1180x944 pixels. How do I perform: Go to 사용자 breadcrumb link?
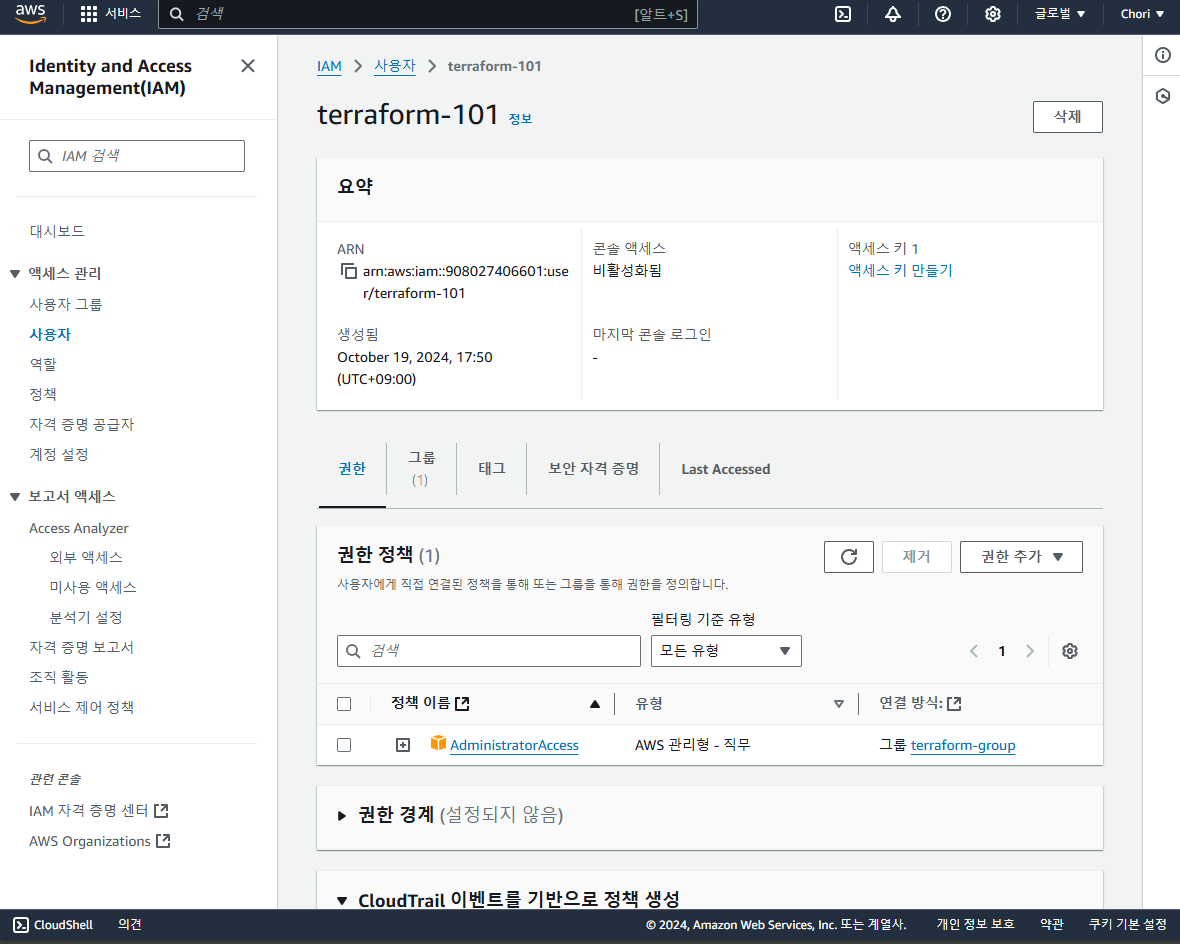(395, 66)
